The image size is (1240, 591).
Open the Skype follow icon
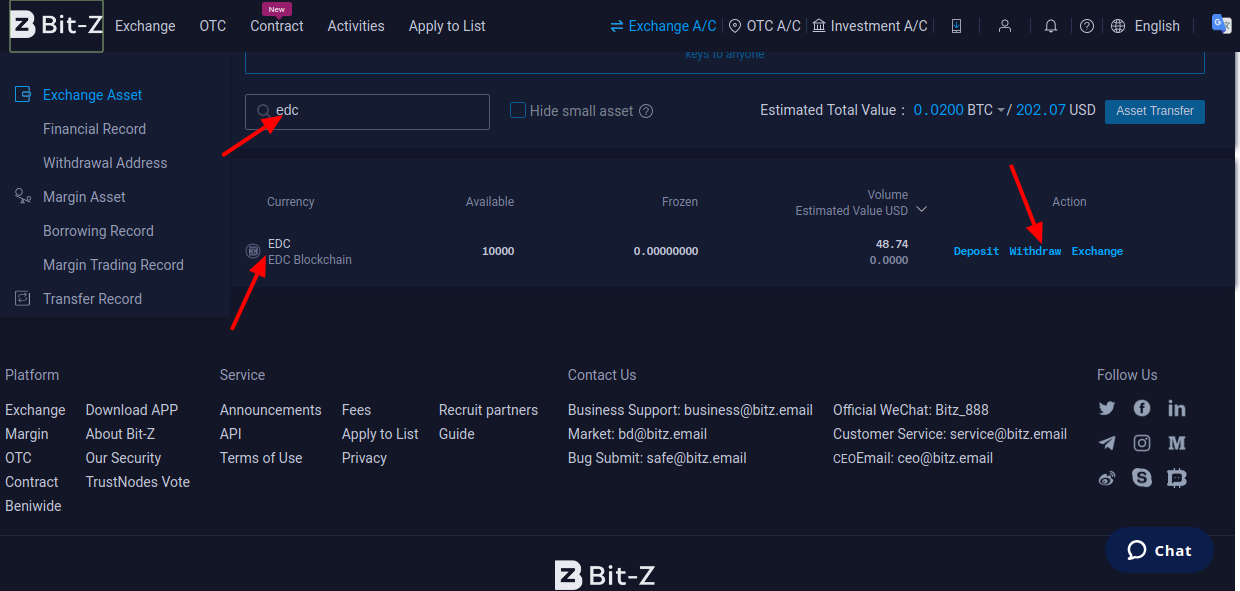(x=1142, y=478)
